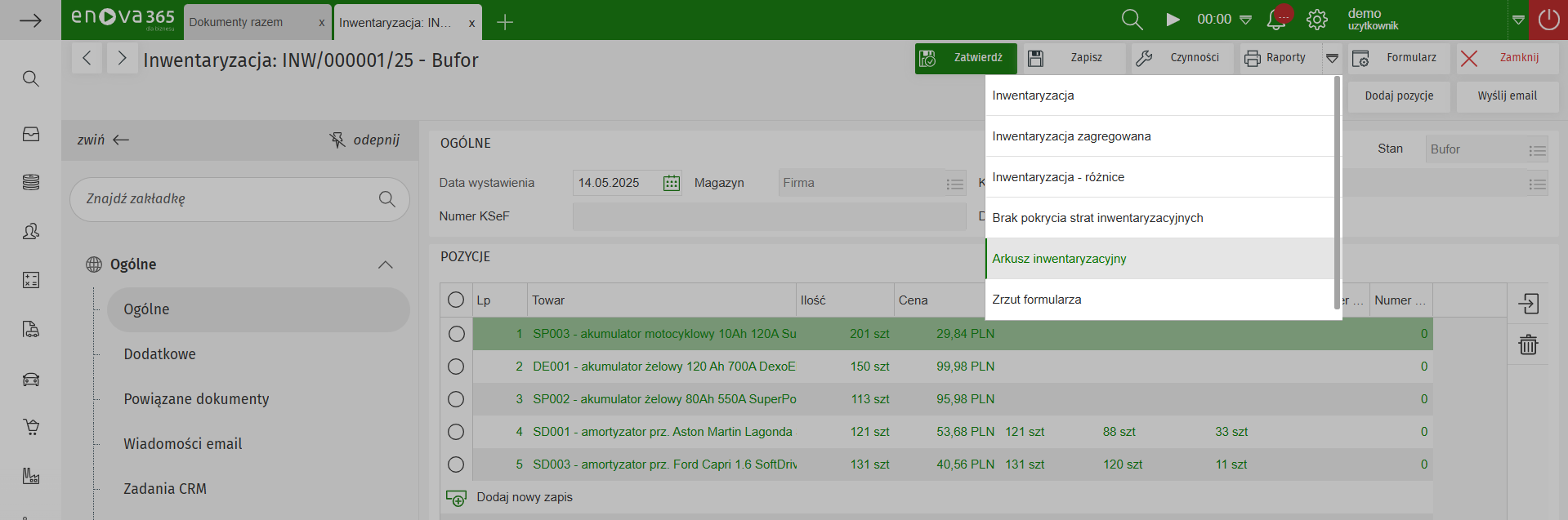Viewport: 1568px width, 520px height.
Task: Select Arkusz inwentaryzacyjny from report menu
Action: 1059,259
